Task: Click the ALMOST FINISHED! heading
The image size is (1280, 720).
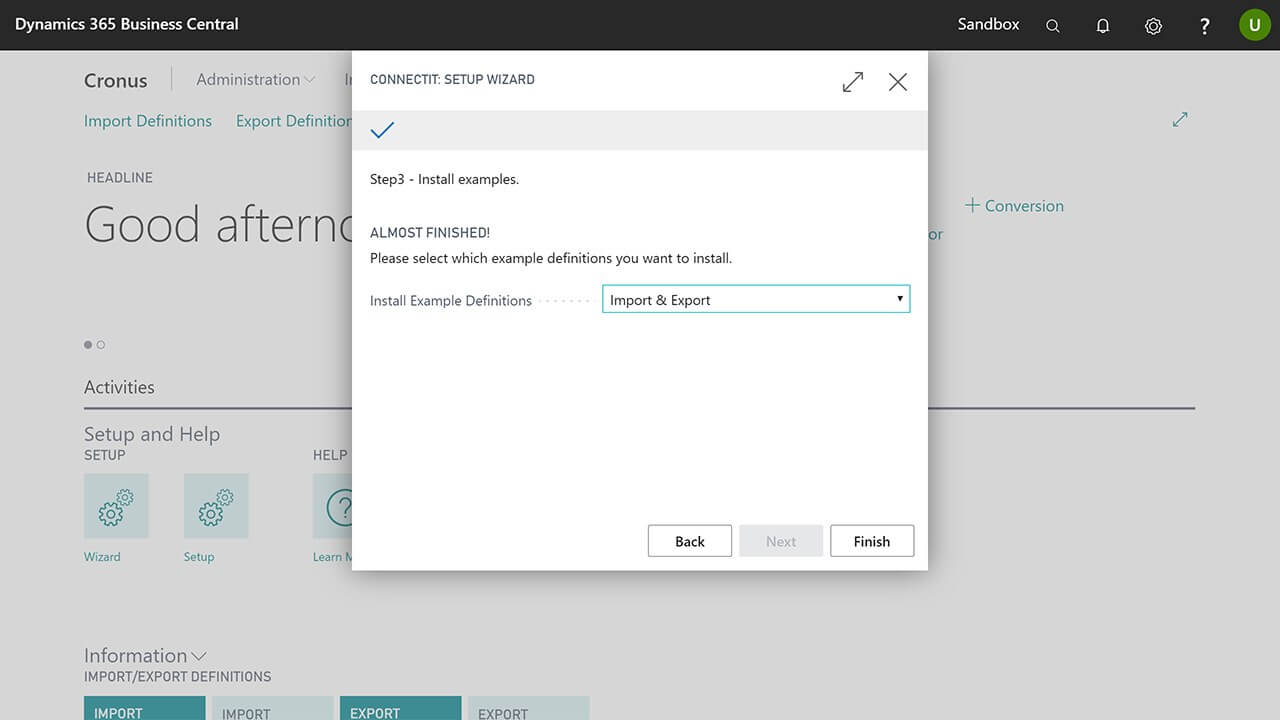Action: pyautogui.click(x=430, y=233)
